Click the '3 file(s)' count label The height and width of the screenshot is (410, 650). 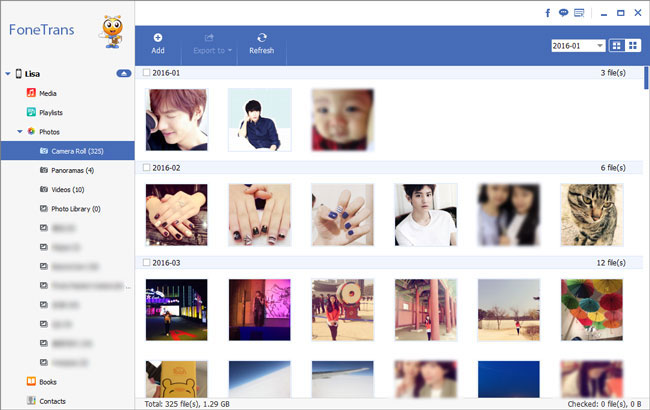click(613, 73)
